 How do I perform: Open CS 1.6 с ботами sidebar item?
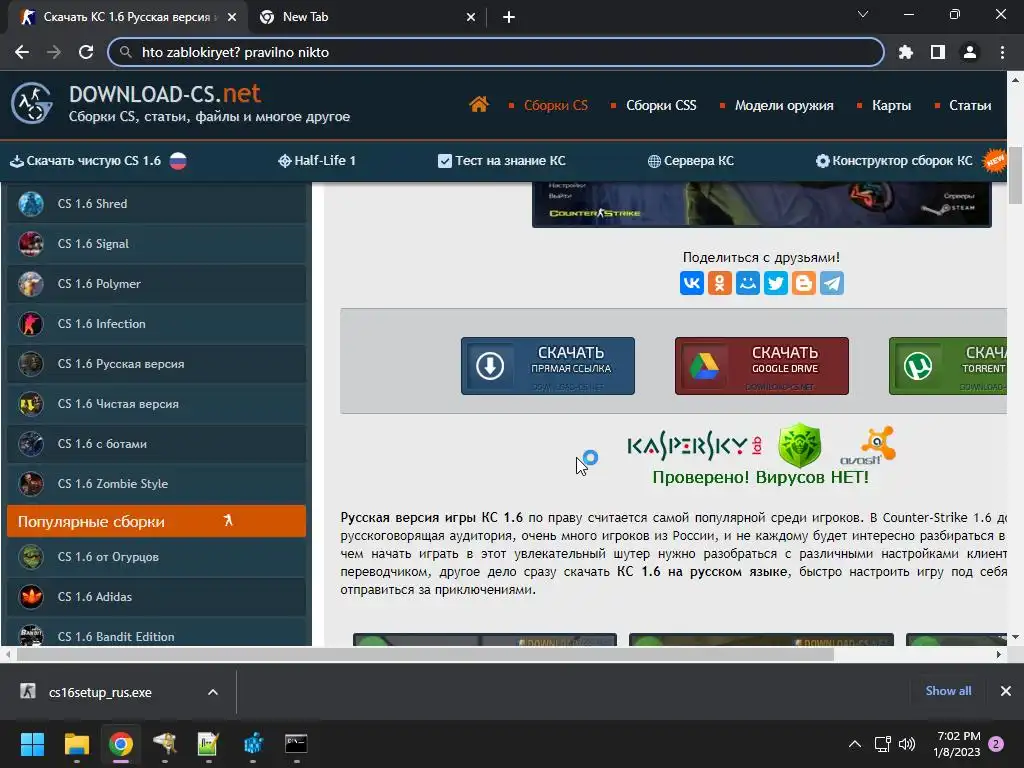[x=156, y=444]
